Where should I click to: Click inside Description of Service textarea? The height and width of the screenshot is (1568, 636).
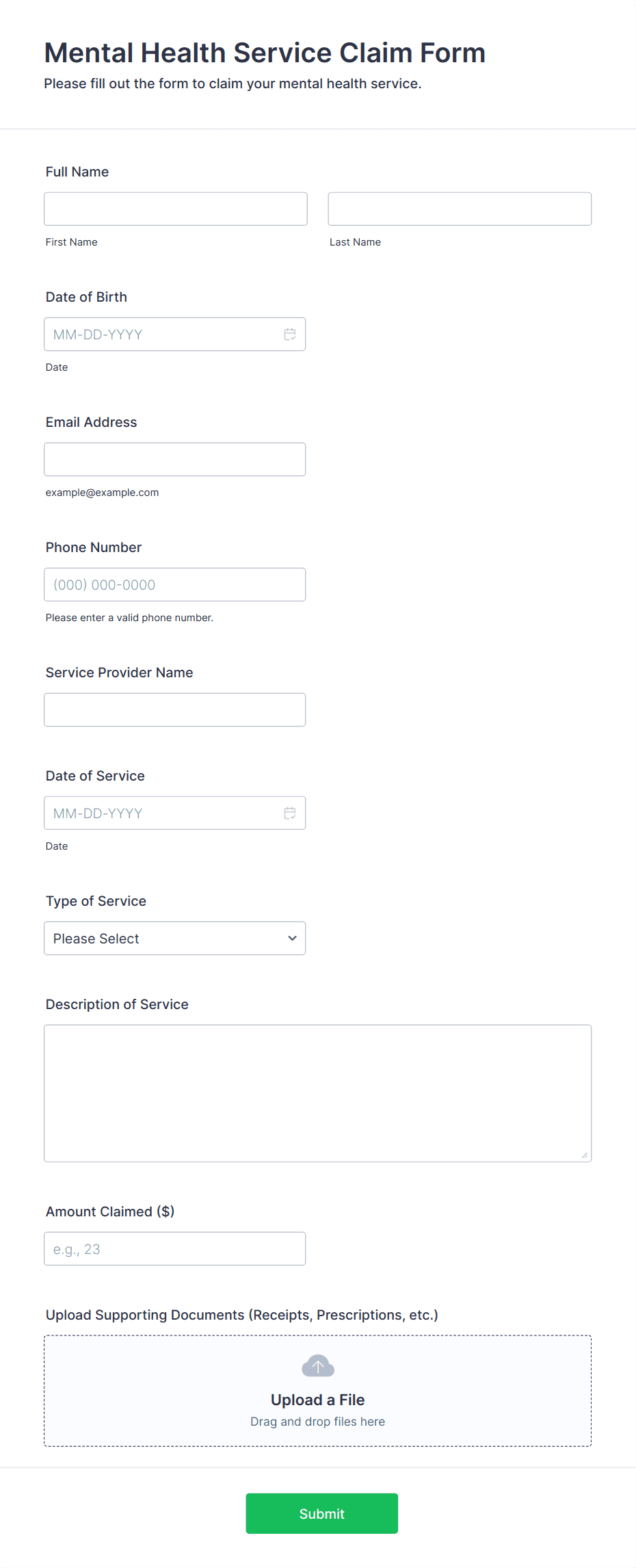(318, 1093)
